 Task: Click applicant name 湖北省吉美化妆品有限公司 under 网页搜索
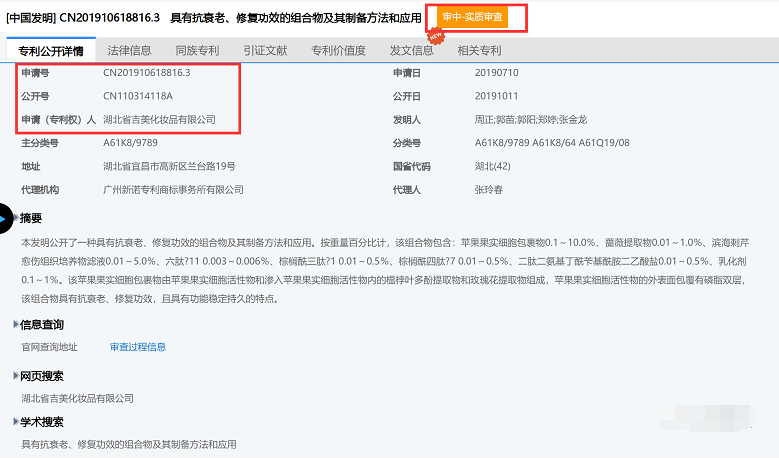77,398
